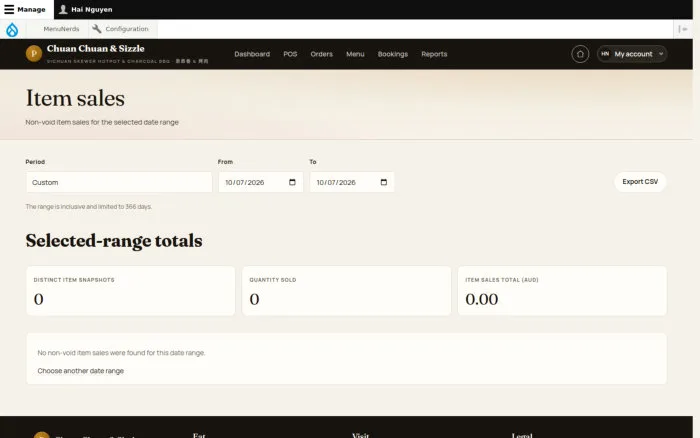Follow the Choose another date range link
Screen dimensions: 700x438
[x=80, y=371]
